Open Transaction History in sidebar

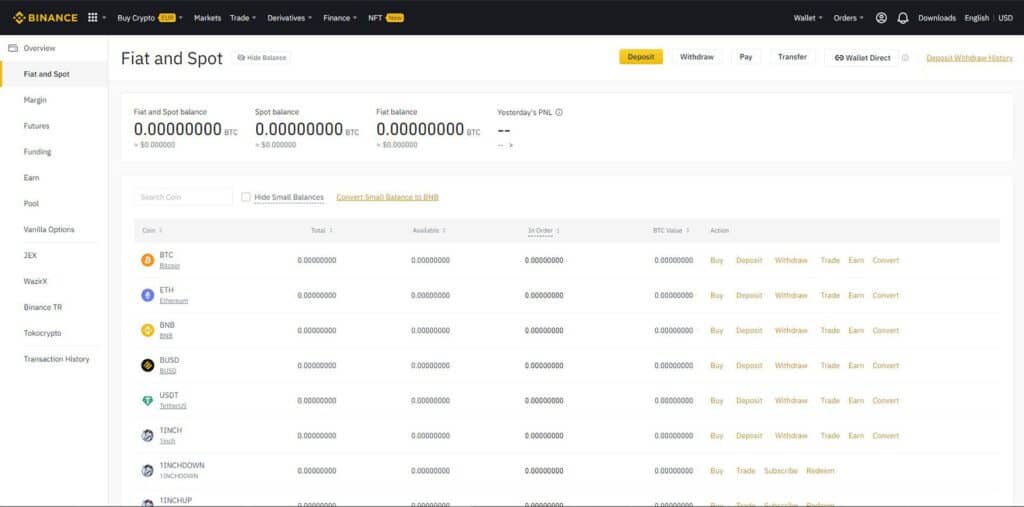pos(54,359)
